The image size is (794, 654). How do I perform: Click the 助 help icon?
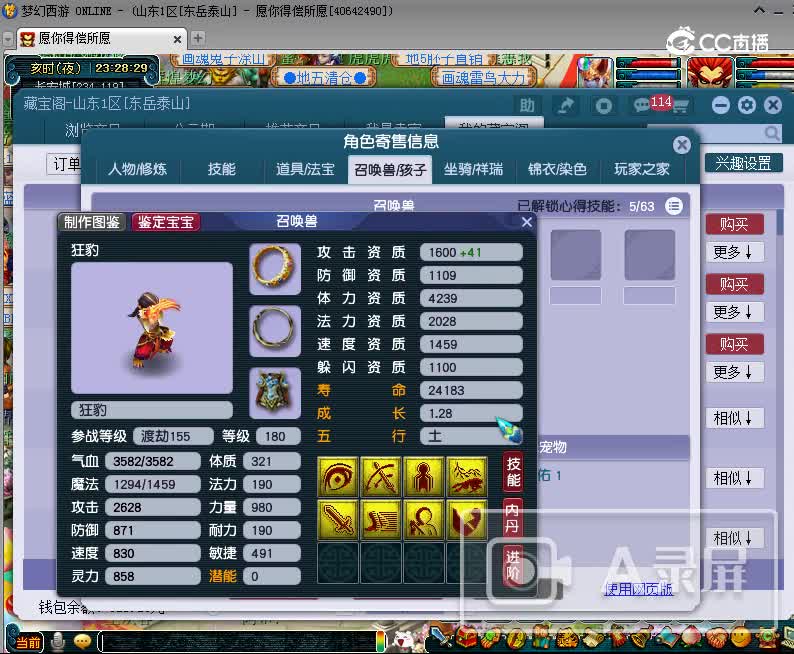pyautogui.click(x=527, y=106)
